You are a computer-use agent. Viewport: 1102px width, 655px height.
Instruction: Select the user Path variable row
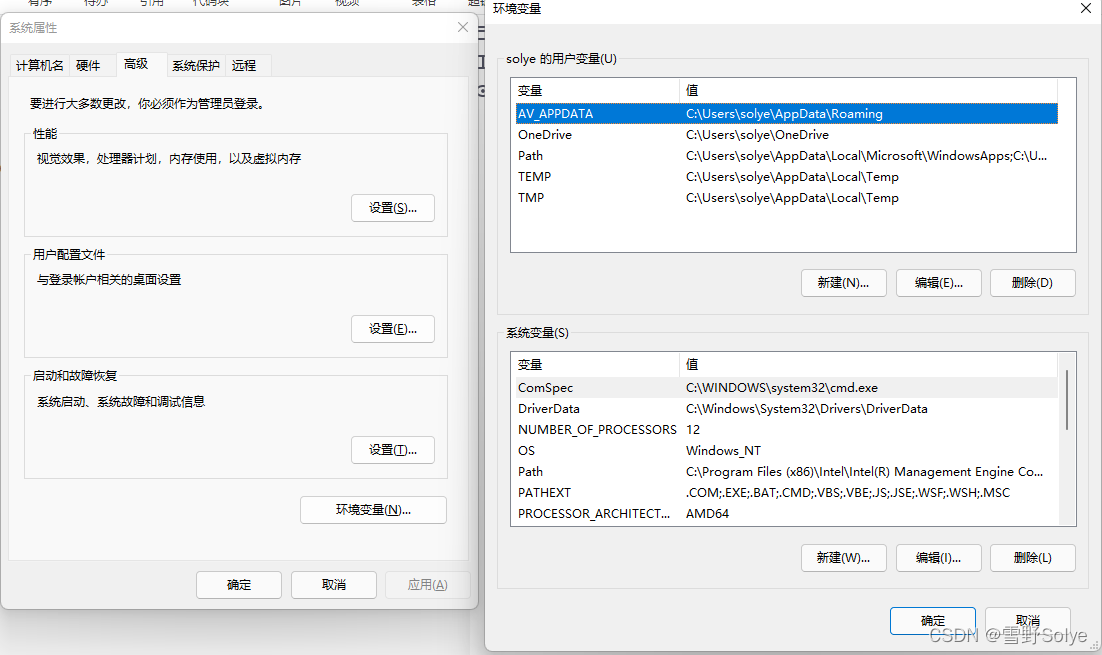[x=786, y=155]
